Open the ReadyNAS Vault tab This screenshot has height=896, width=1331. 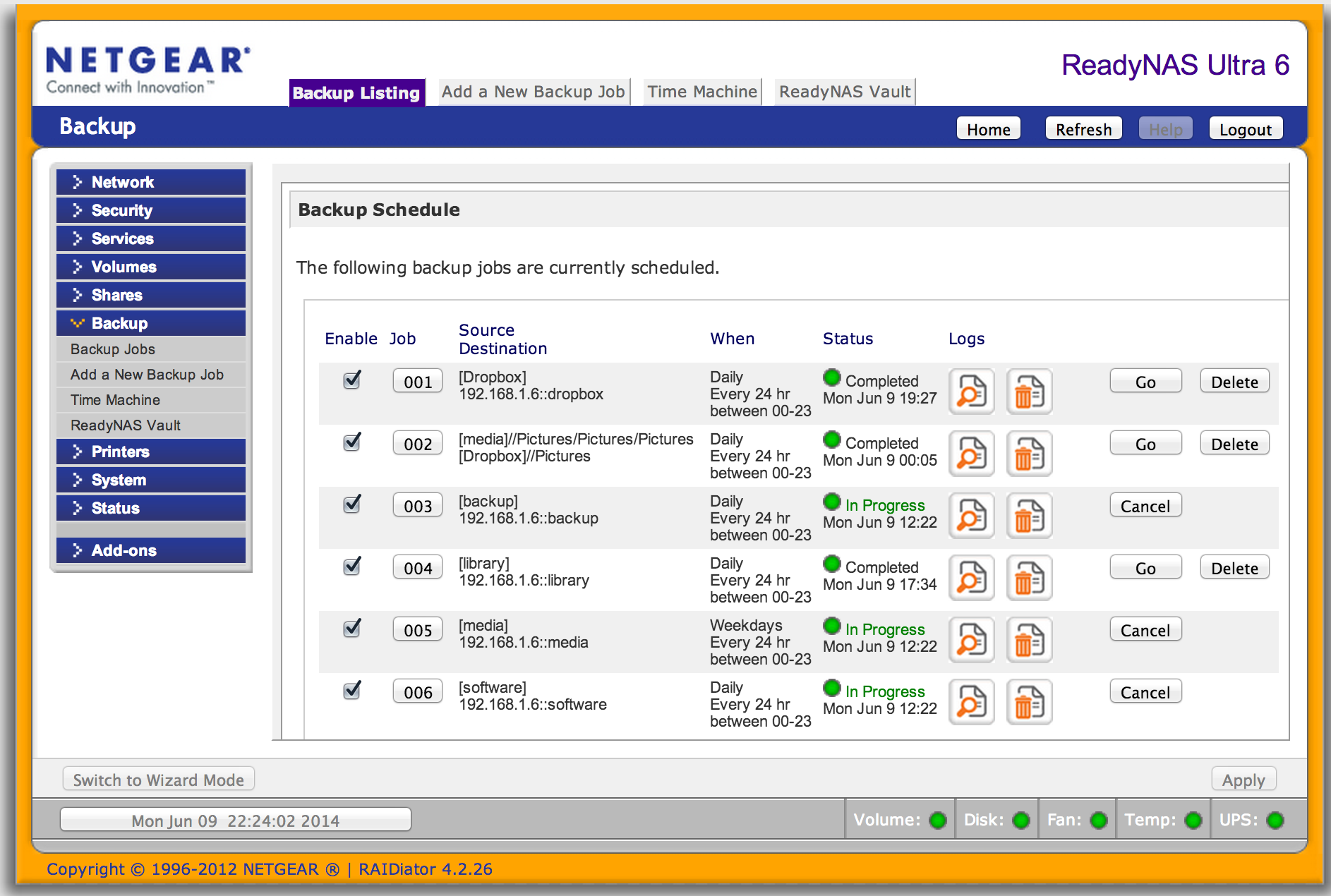tap(844, 92)
